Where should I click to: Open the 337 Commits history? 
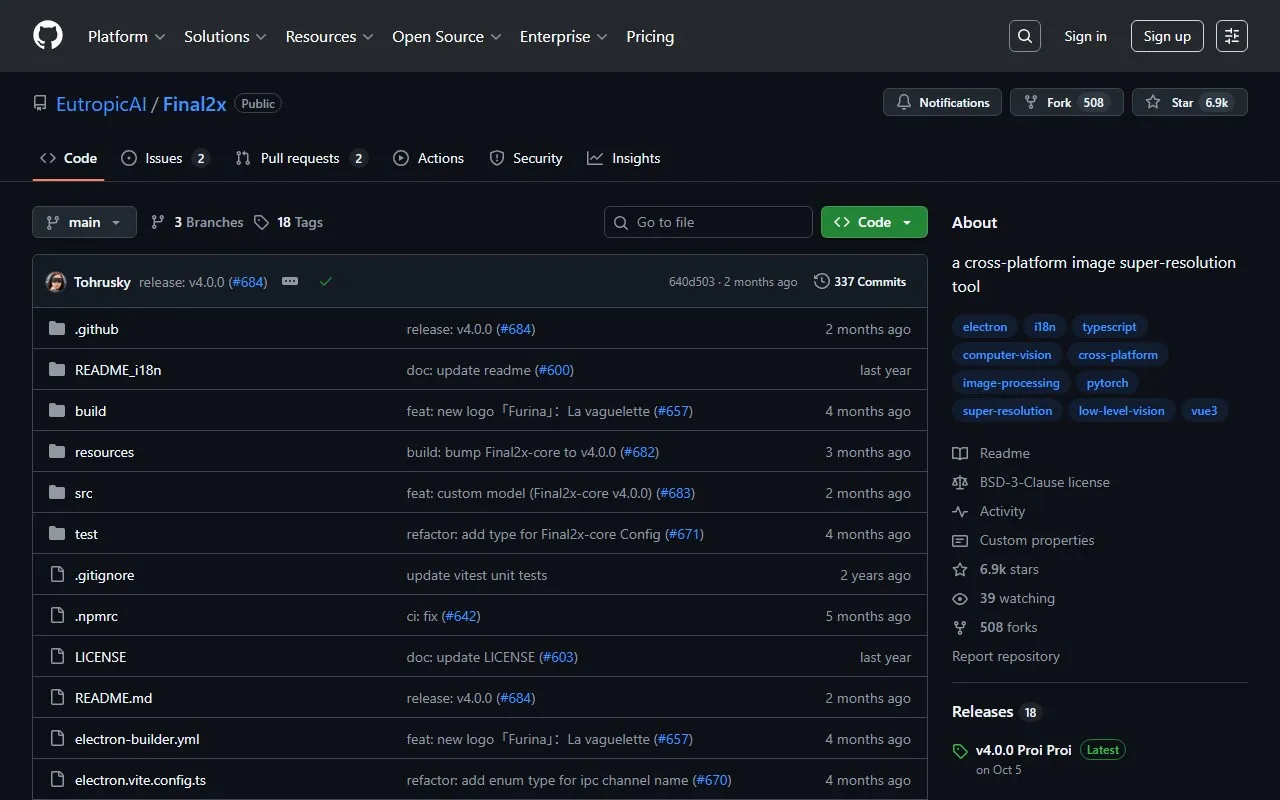860,282
